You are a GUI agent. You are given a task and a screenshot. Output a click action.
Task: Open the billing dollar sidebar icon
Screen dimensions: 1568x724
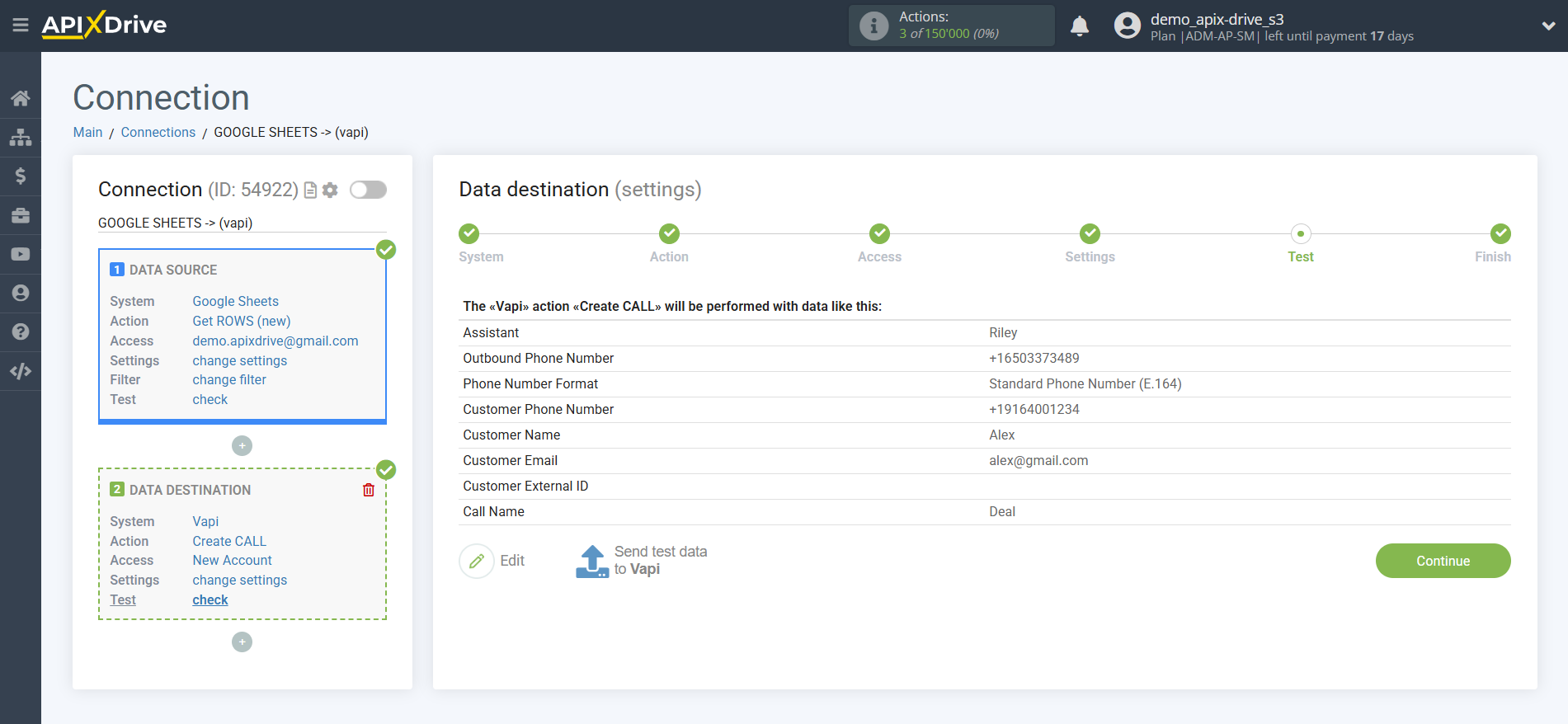tap(21, 176)
